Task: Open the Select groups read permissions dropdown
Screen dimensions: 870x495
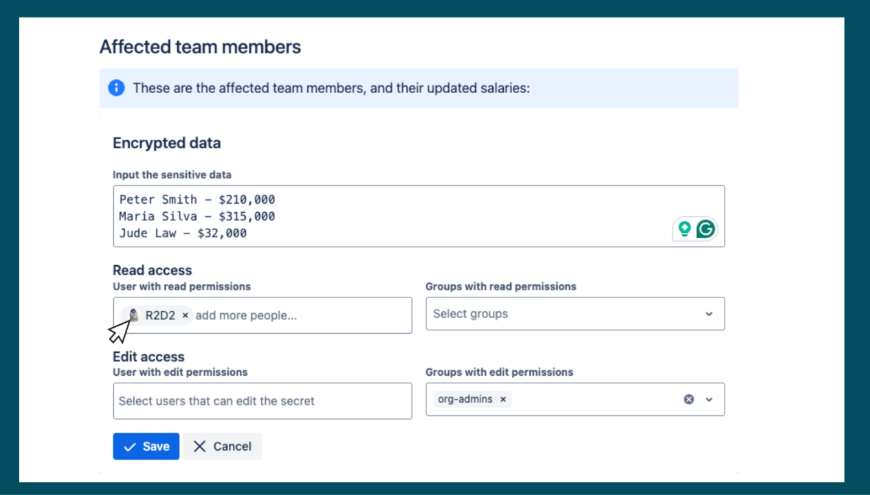Action: [574, 314]
